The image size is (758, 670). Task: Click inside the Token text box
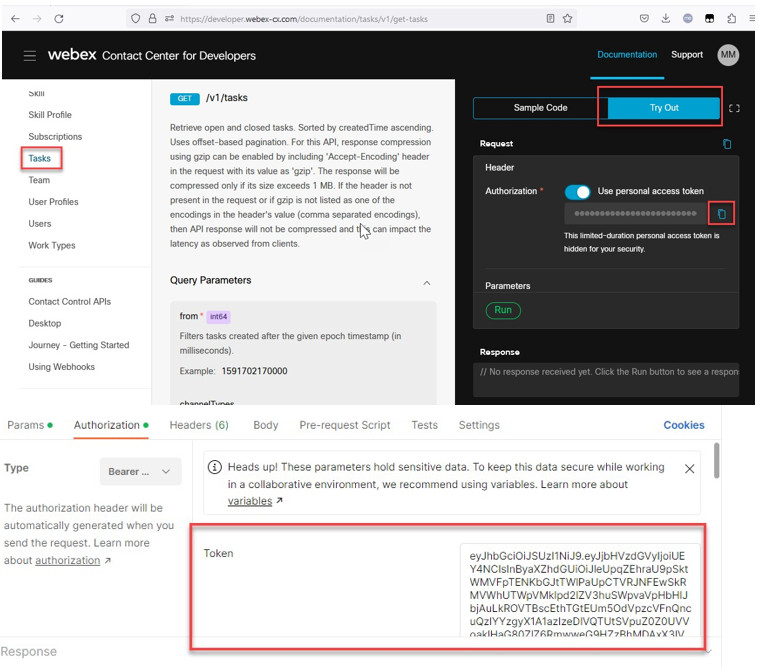pyautogui.click(x=580, y=589)
